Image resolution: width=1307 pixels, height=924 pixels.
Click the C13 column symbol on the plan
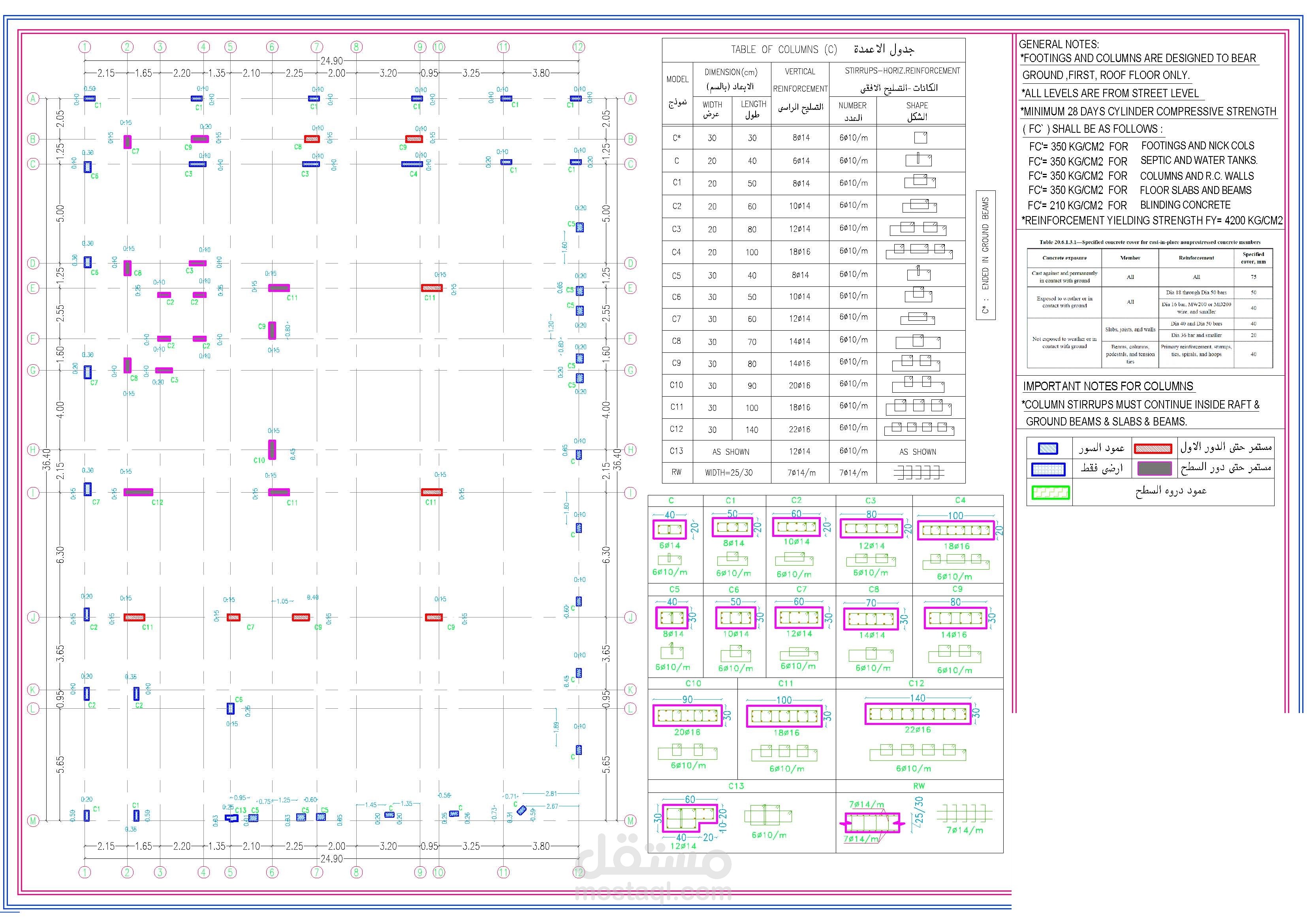coord(232,818)
